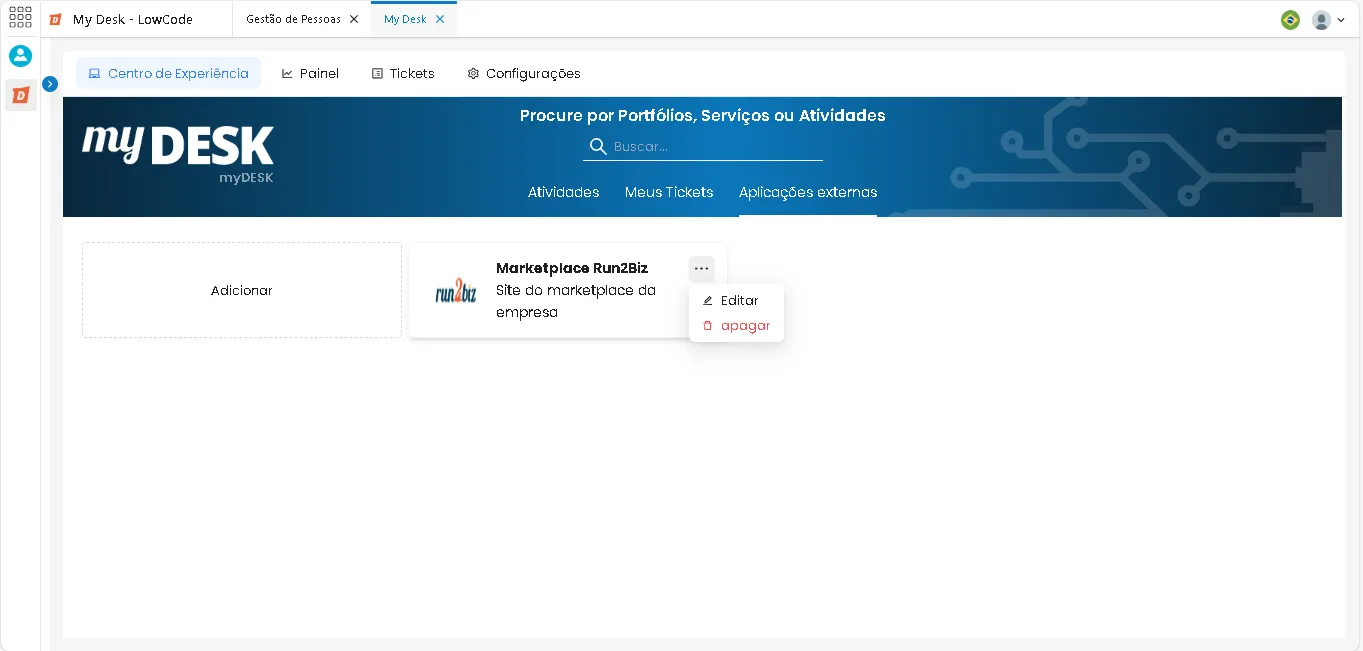The image size is (1363, 651).
Task: Click 'Site do marketplace da empresa' text
Action: point(576,301)
